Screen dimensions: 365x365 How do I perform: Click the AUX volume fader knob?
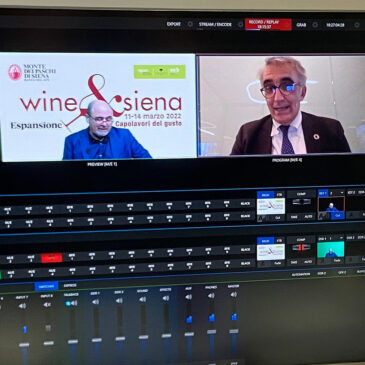tap(189, 334)
